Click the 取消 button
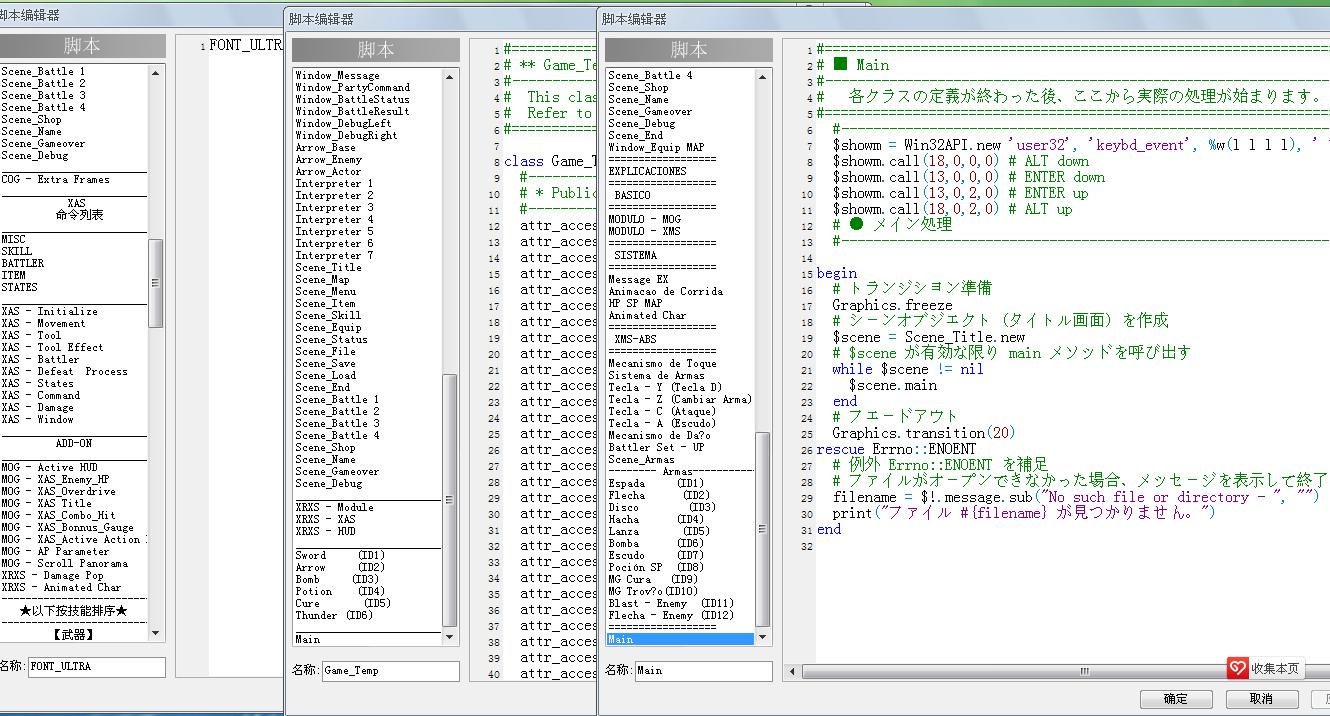Viewport: 1330px width, 716px height. [x=1262, y=698]
